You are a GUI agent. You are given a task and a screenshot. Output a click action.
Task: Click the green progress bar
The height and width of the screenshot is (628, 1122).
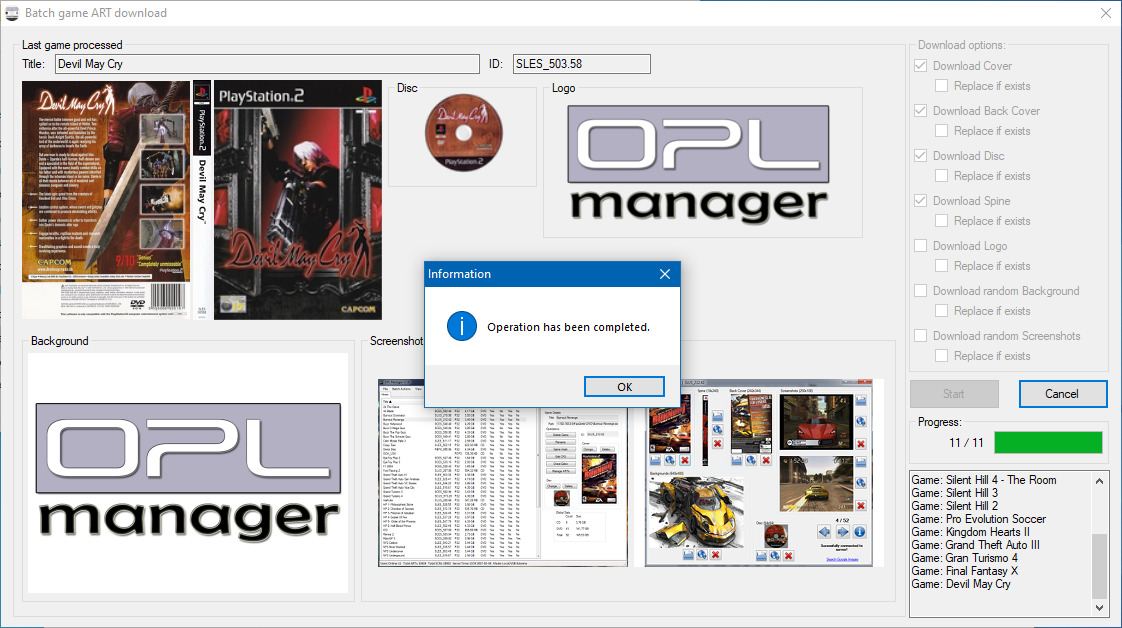pos(1048,443)
